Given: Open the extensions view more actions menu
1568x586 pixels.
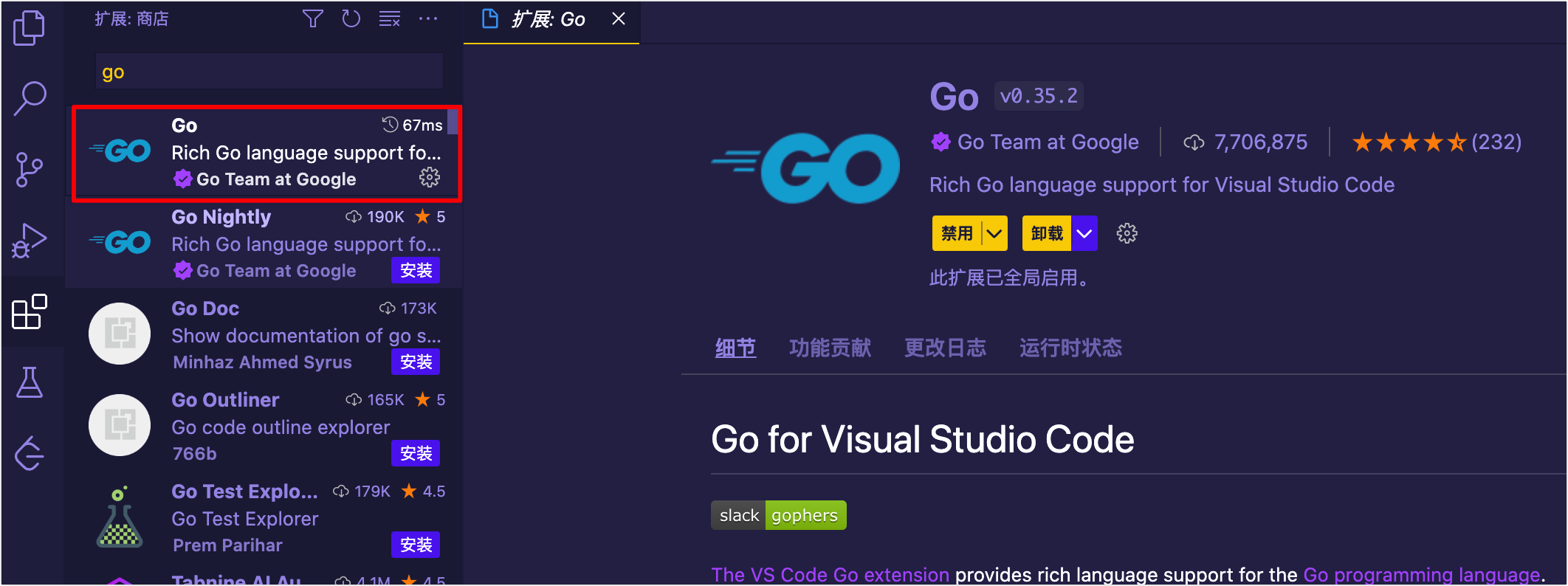Looking at the screenshot, I should 428,19.
